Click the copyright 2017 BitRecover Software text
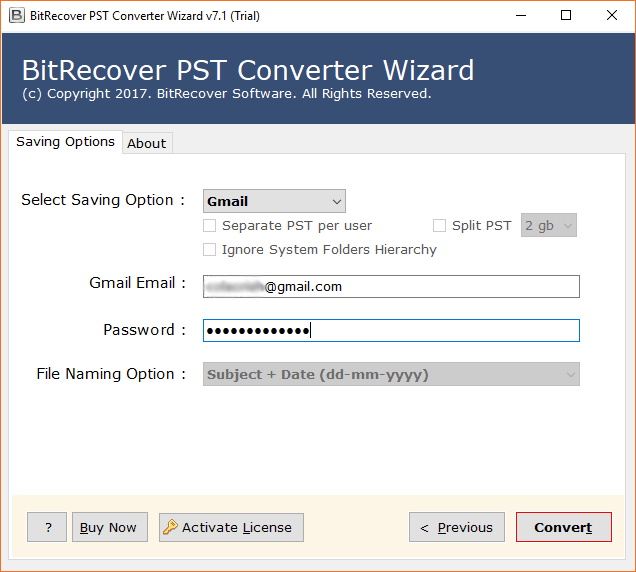 tap(227, 94)
